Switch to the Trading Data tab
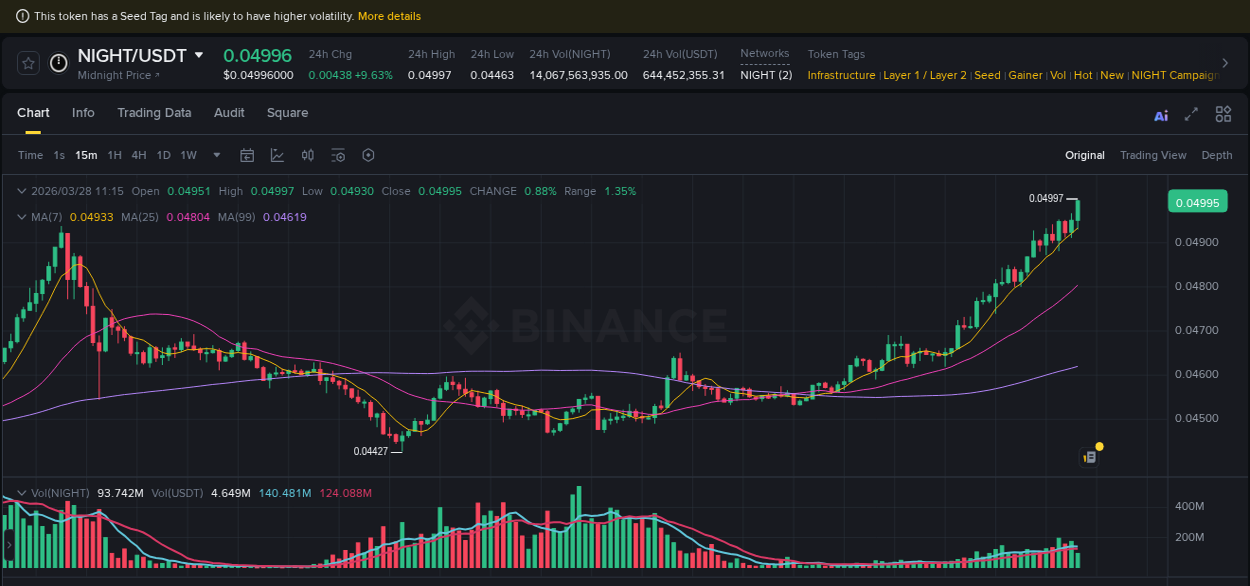The width and height of the screenshot is (1250, 586). pyautogui.click(x=154, y=113)
